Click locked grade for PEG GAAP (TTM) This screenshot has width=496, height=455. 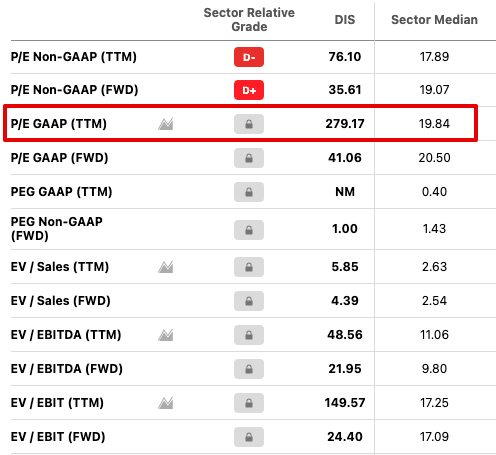(x=249, y=192)
